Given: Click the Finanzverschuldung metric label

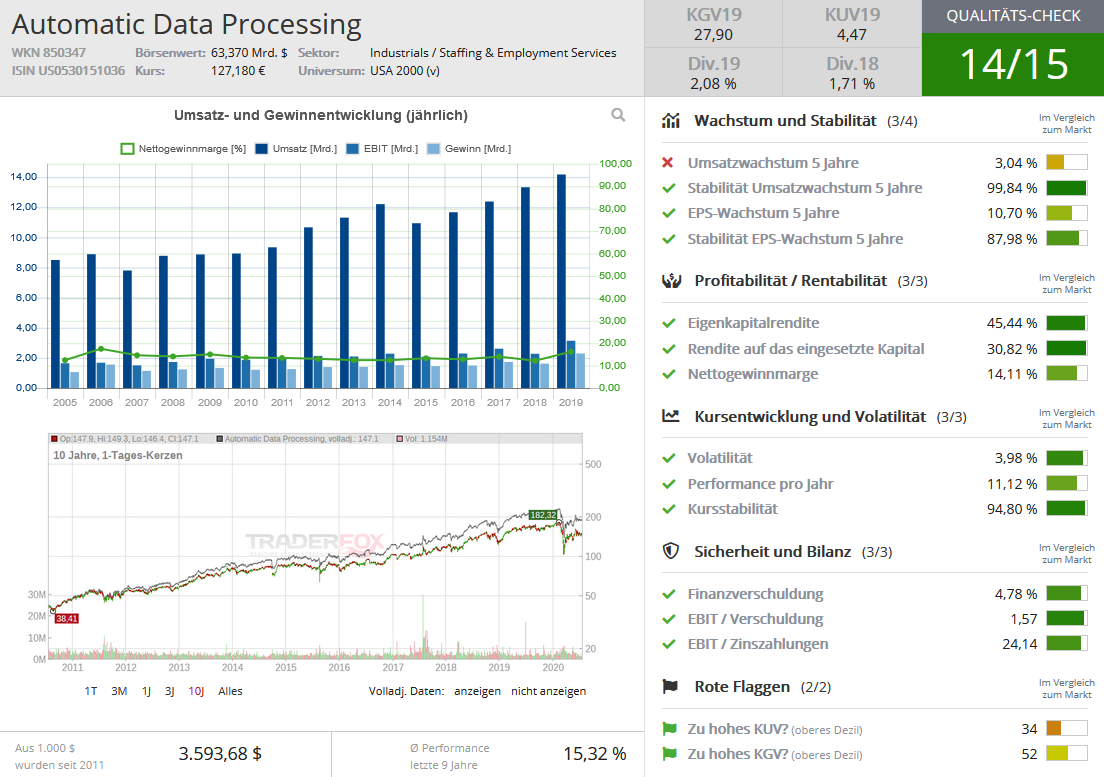Looking at the screenshot, I should coord(755,594).
